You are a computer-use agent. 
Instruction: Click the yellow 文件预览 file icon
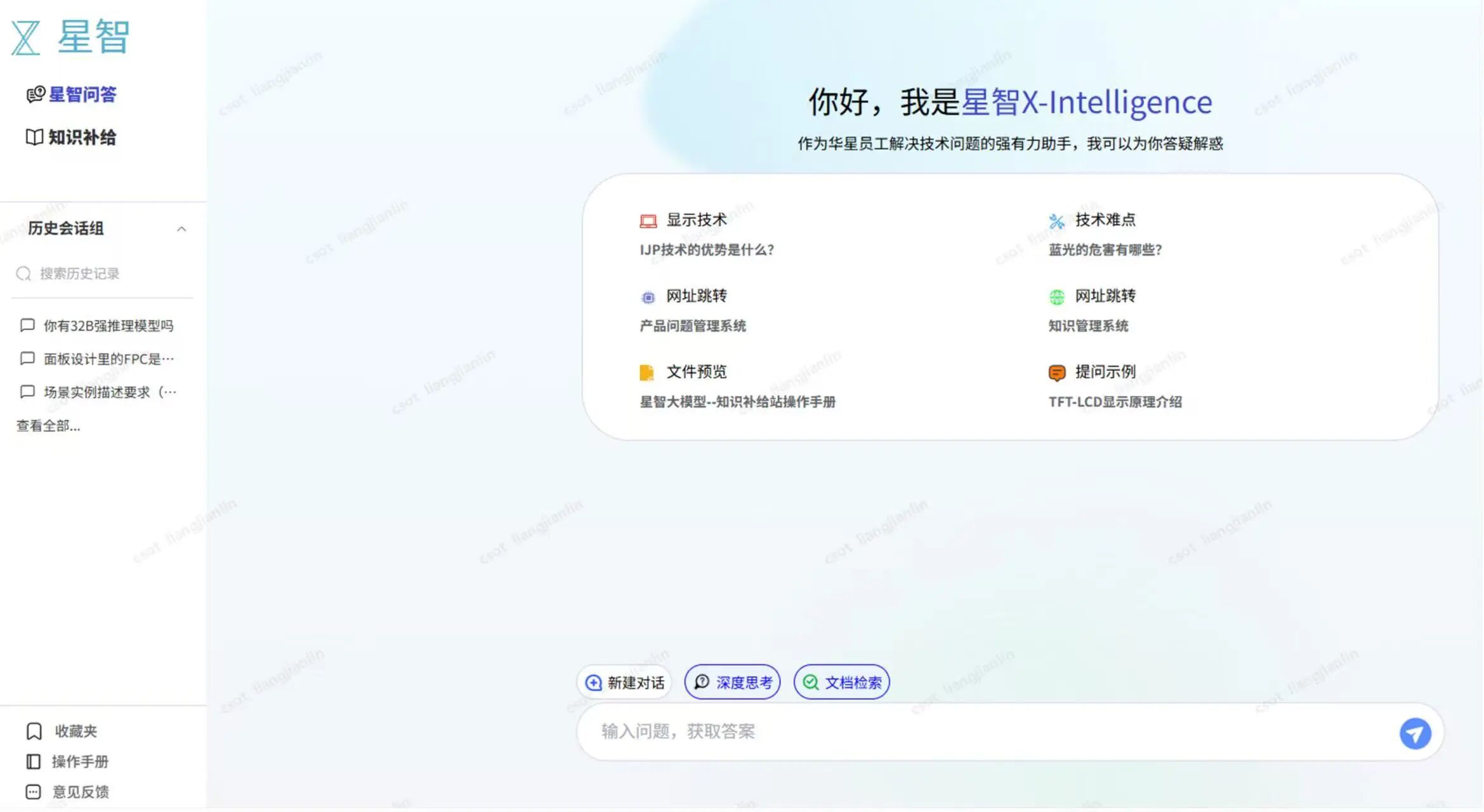(x=647, y=372)
